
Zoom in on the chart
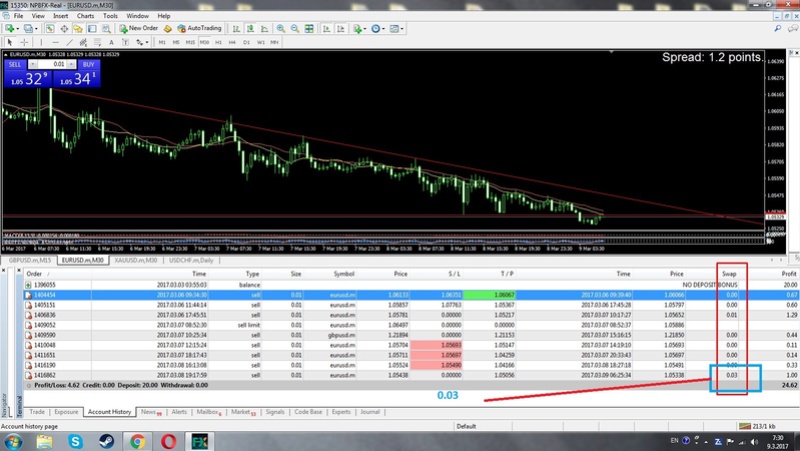tap(281, 29)
